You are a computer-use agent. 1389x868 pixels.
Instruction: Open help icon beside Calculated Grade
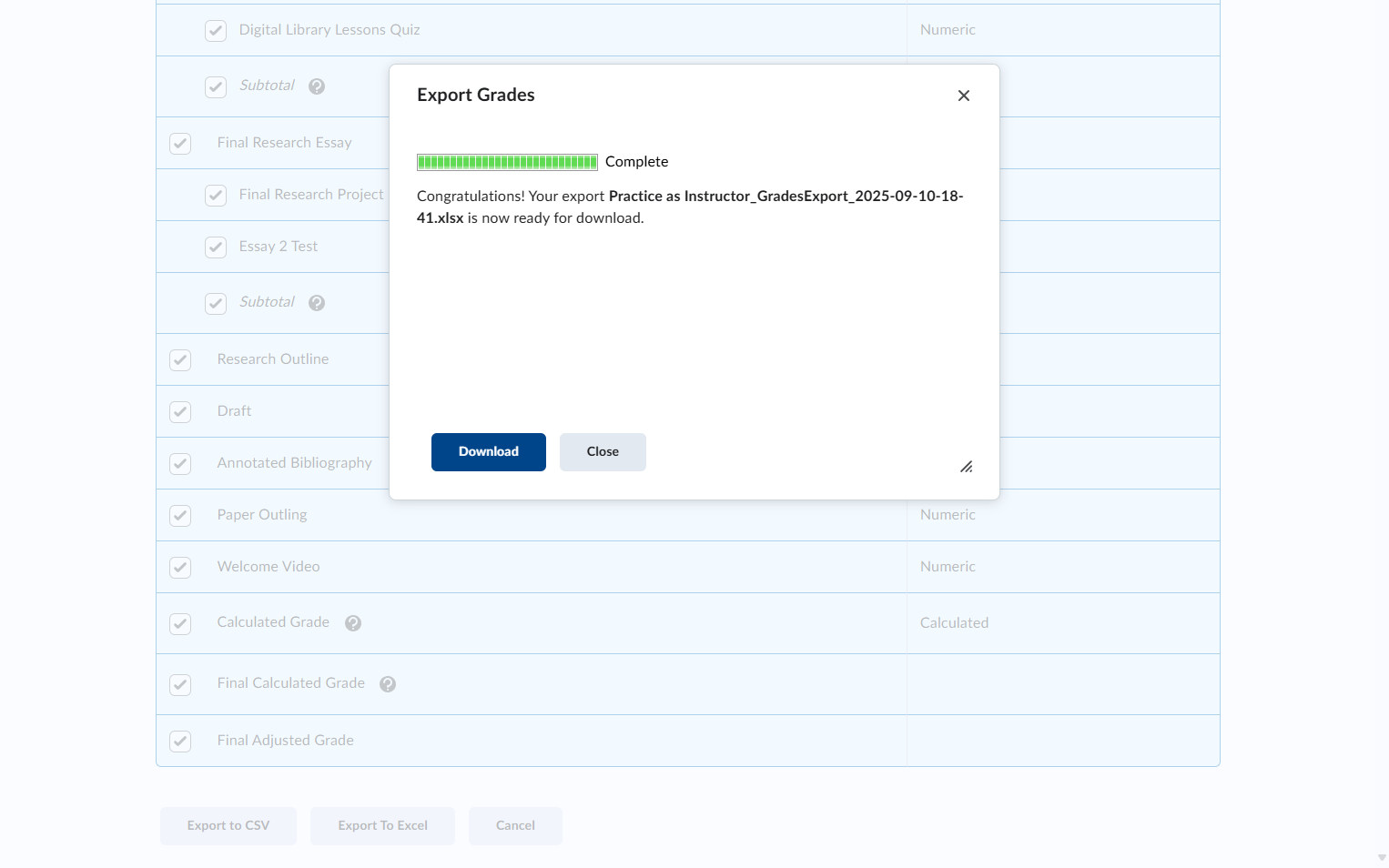pyautogui.click(x=353, y=623)
